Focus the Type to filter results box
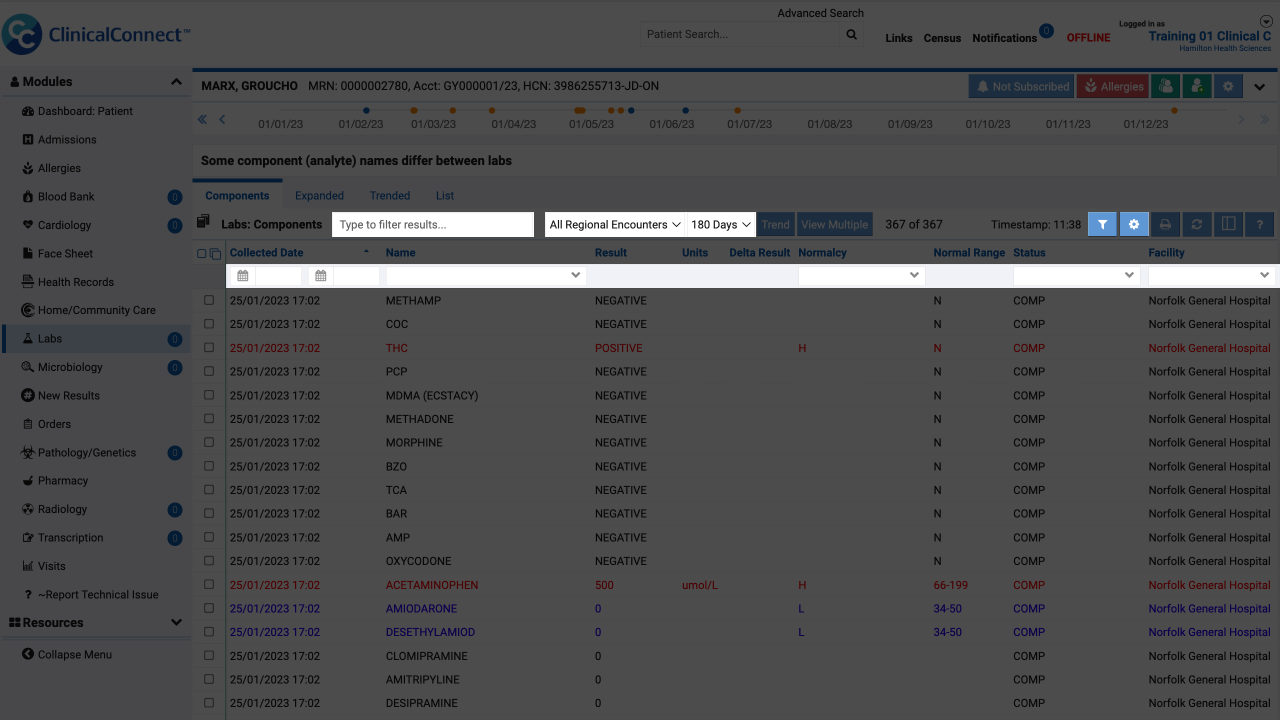Image resolution: width=1280 pixels, height=720 pixels. tap(433, 225)
